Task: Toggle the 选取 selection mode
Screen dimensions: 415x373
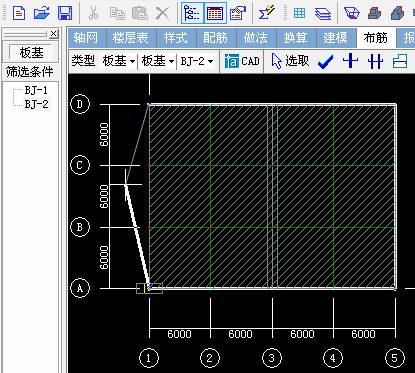Action: (290, 61)
